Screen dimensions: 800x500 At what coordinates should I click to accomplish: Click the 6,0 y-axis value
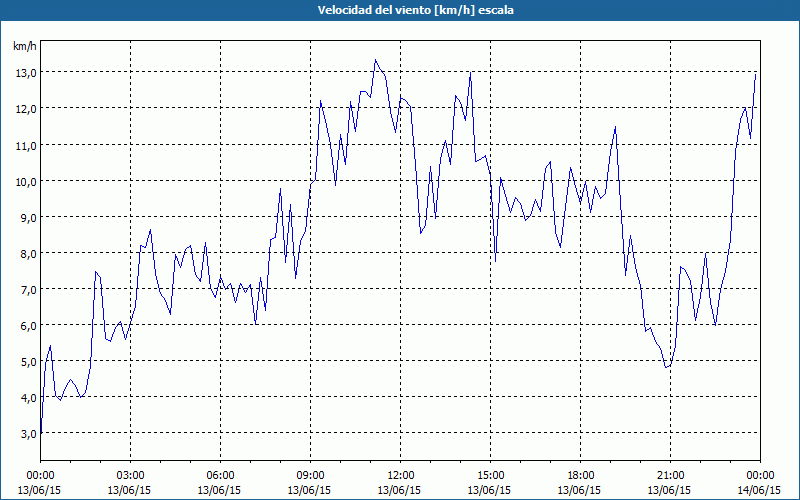tap(27, 326)
